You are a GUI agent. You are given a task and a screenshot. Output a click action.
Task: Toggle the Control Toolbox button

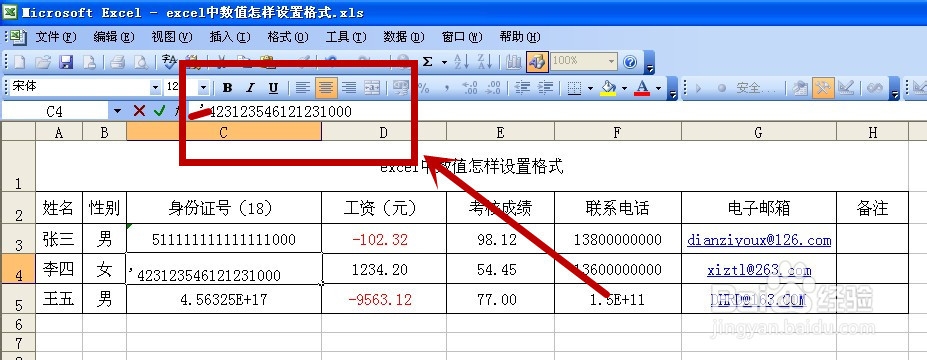pyautogui.click(x=823, y=88)
